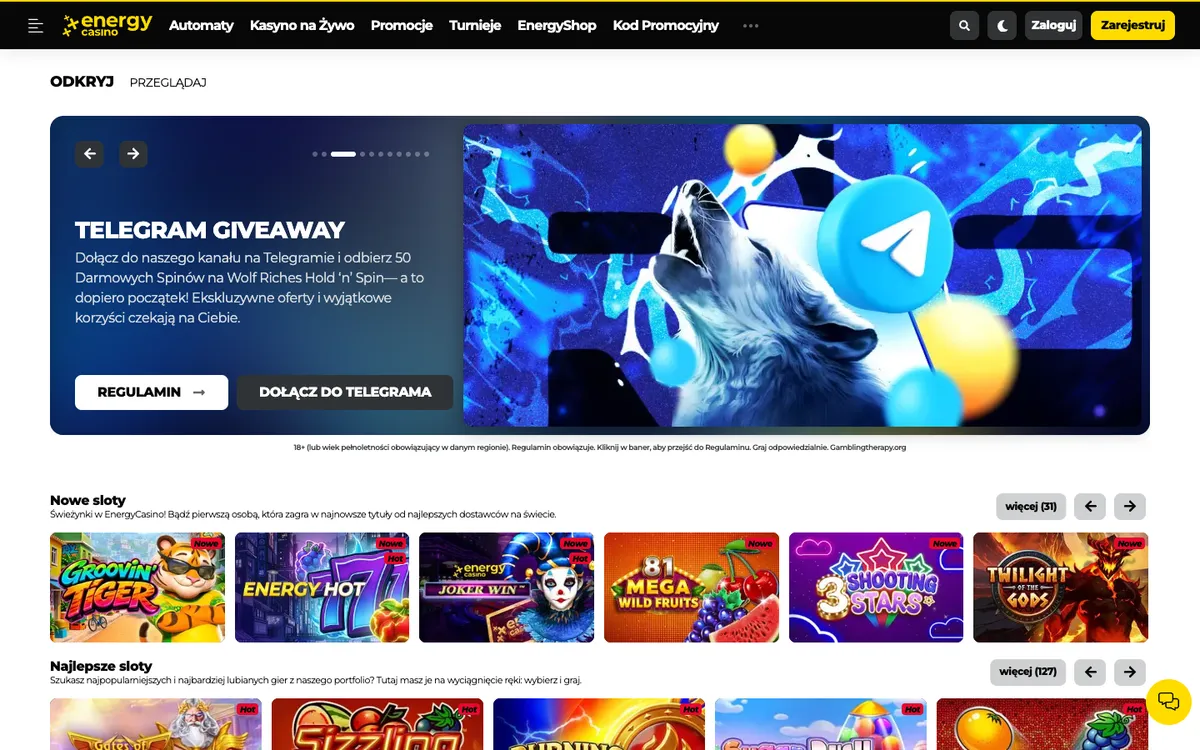Click the Zarejestruj button

[1133, 26]
